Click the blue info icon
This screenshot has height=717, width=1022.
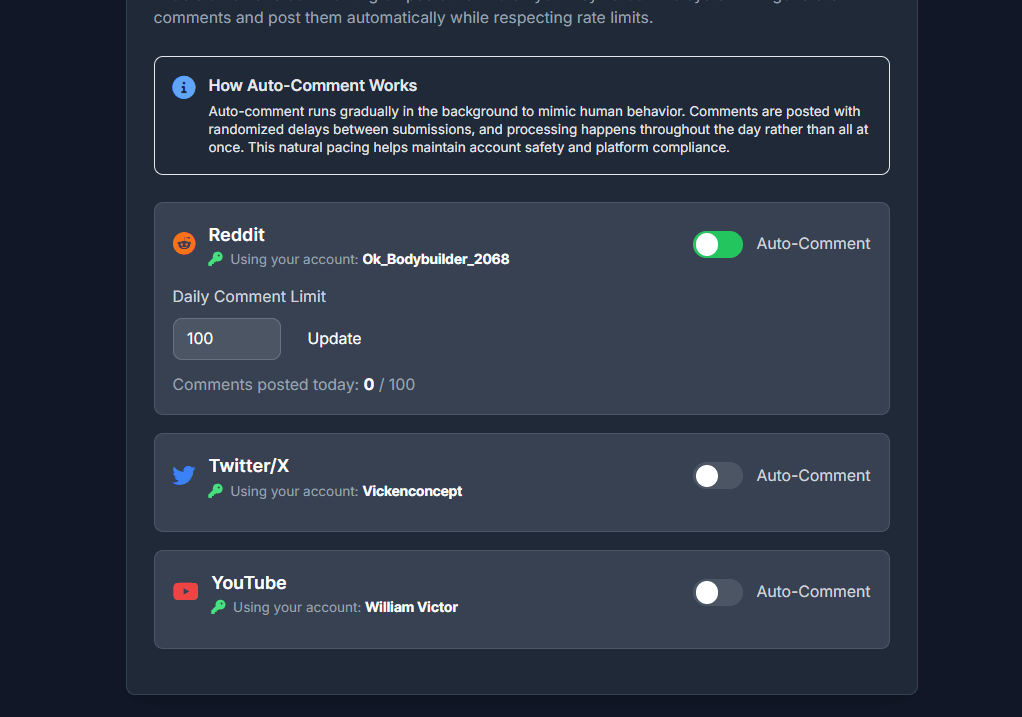tap(184, 87)
